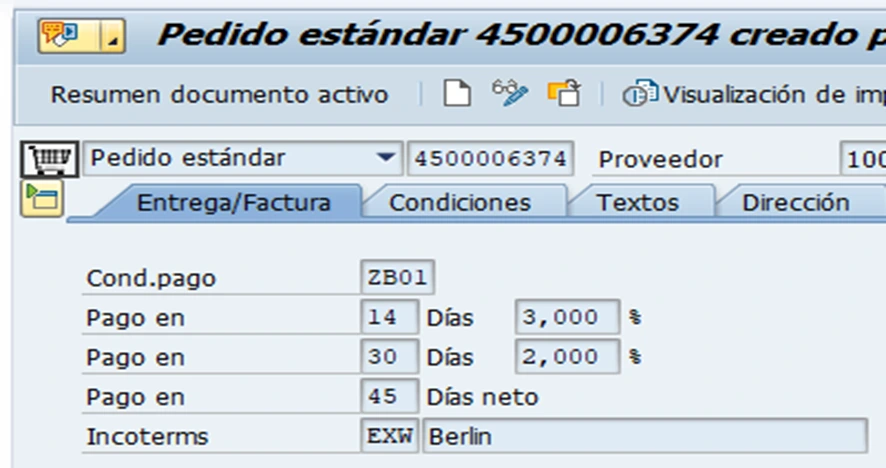Open the small arrow beside services icon

[113, 36]
